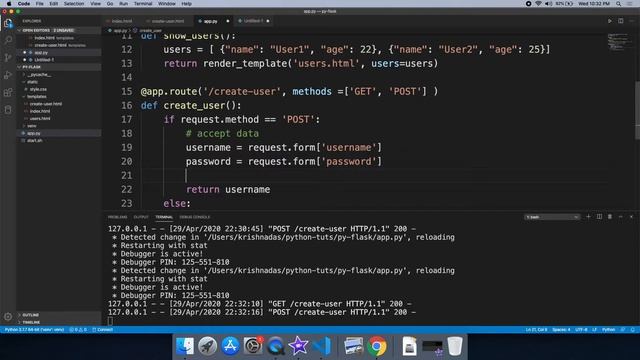Open Trash from the dock

tap(455, 346)
